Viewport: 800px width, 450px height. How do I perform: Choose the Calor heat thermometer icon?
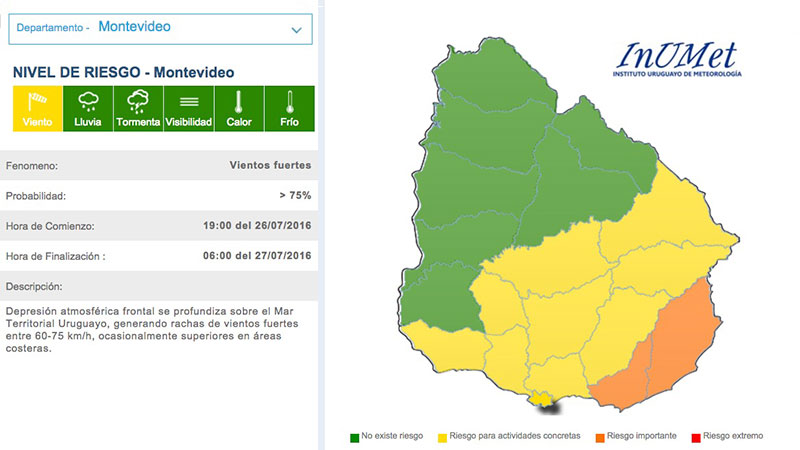tap(239, 108)
